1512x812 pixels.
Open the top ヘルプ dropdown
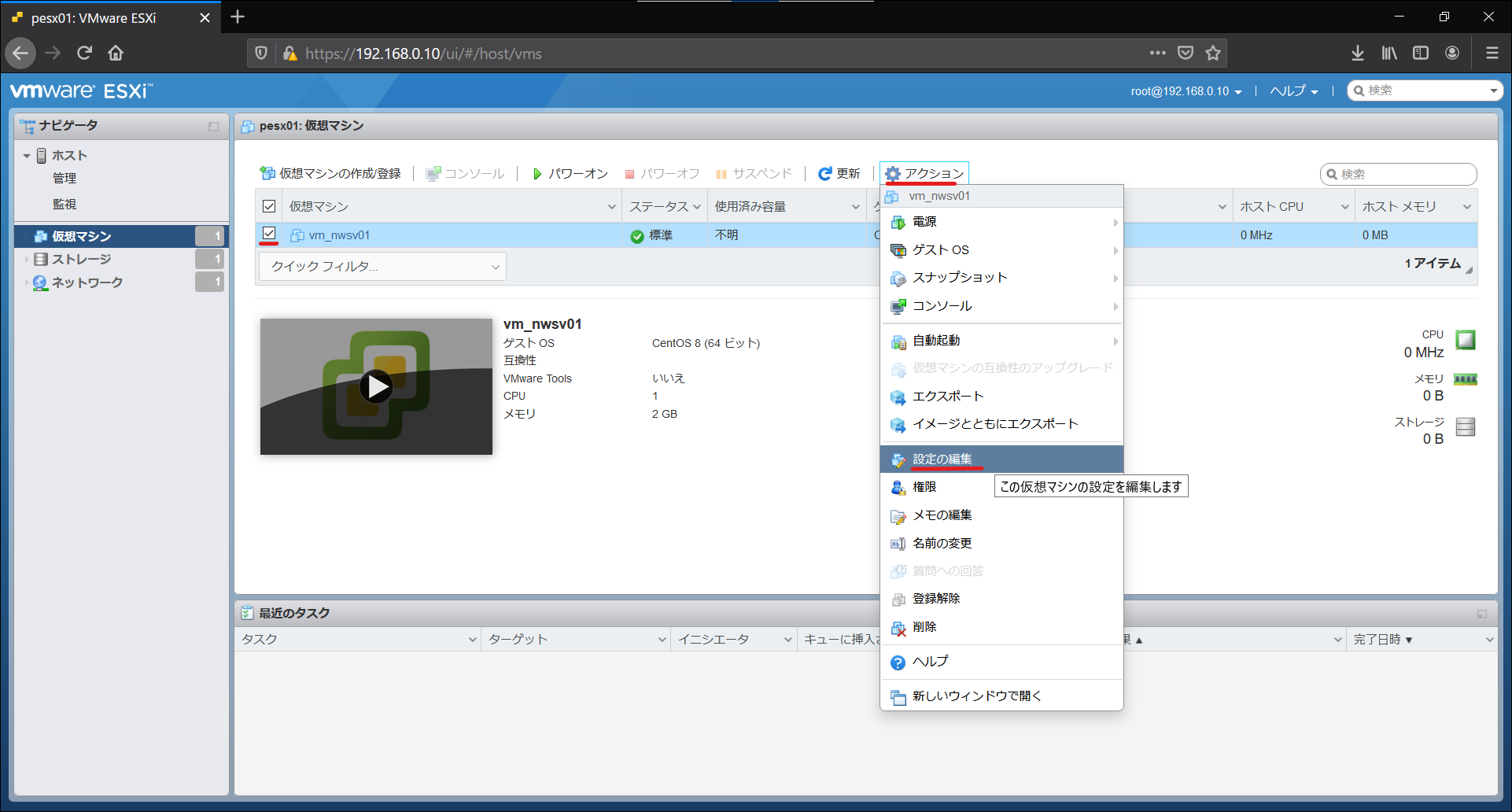1293,91
